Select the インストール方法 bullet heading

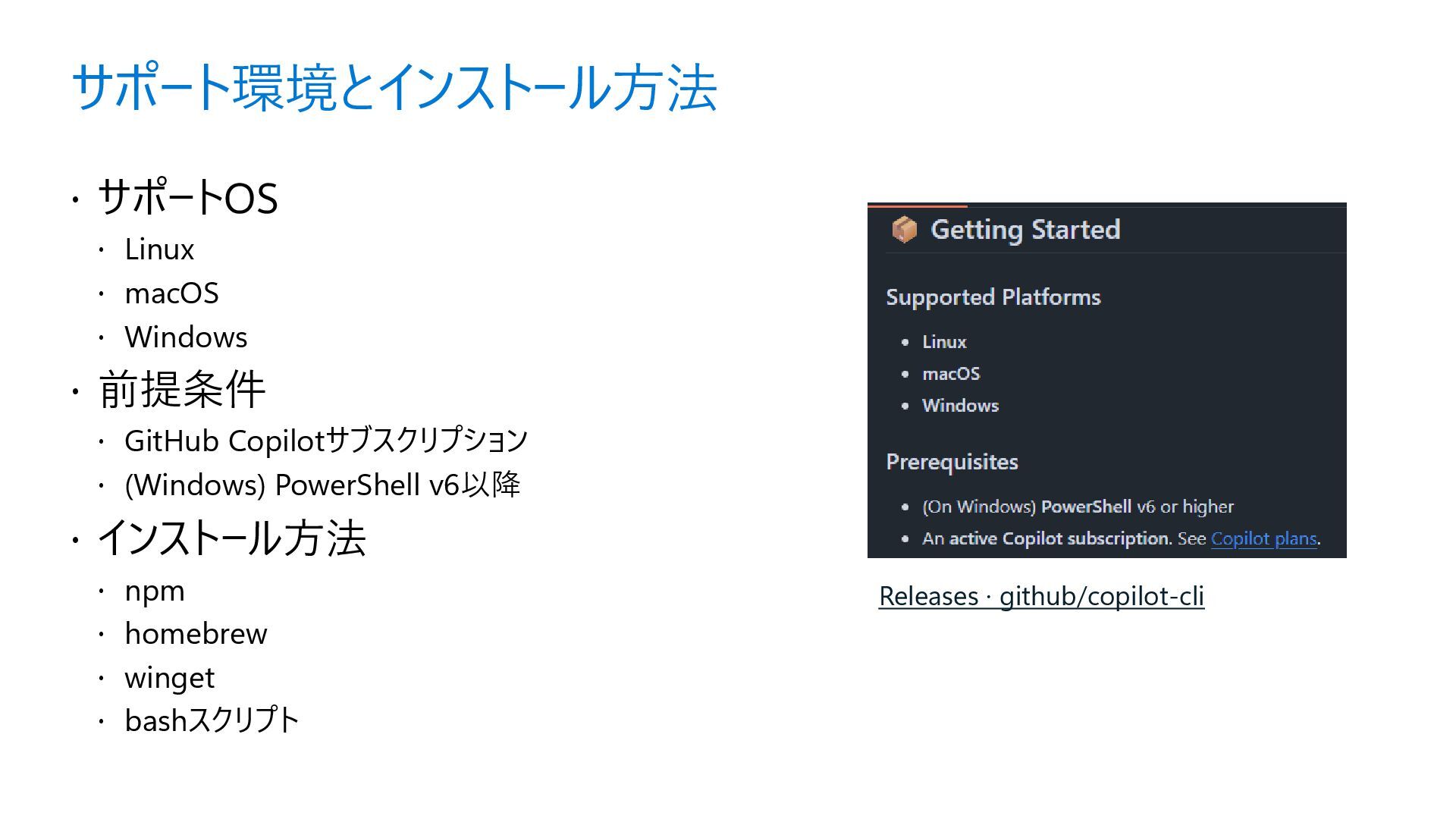click(231, 538)
